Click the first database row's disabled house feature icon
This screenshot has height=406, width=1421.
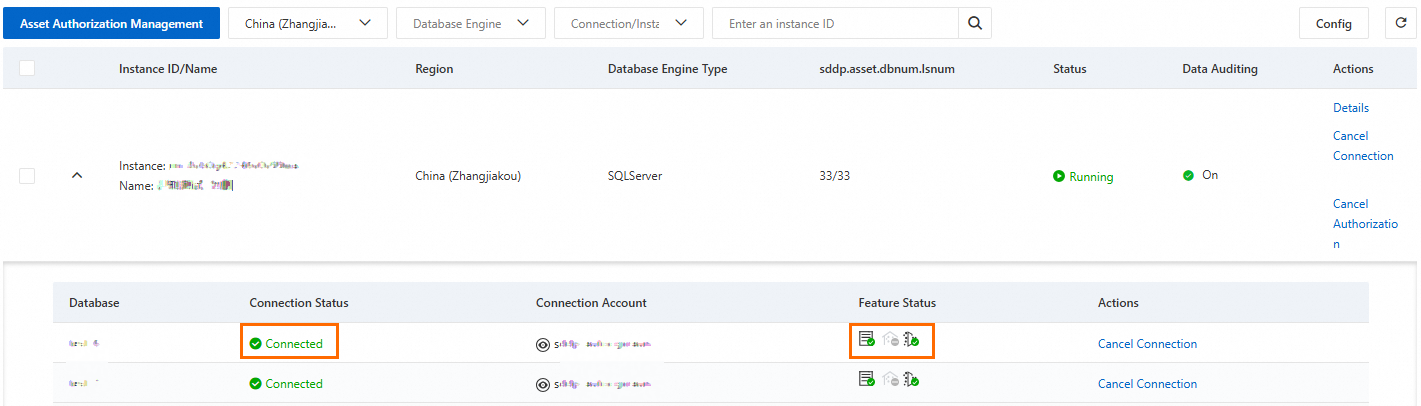pyautogui.click(x=889, y=341)
